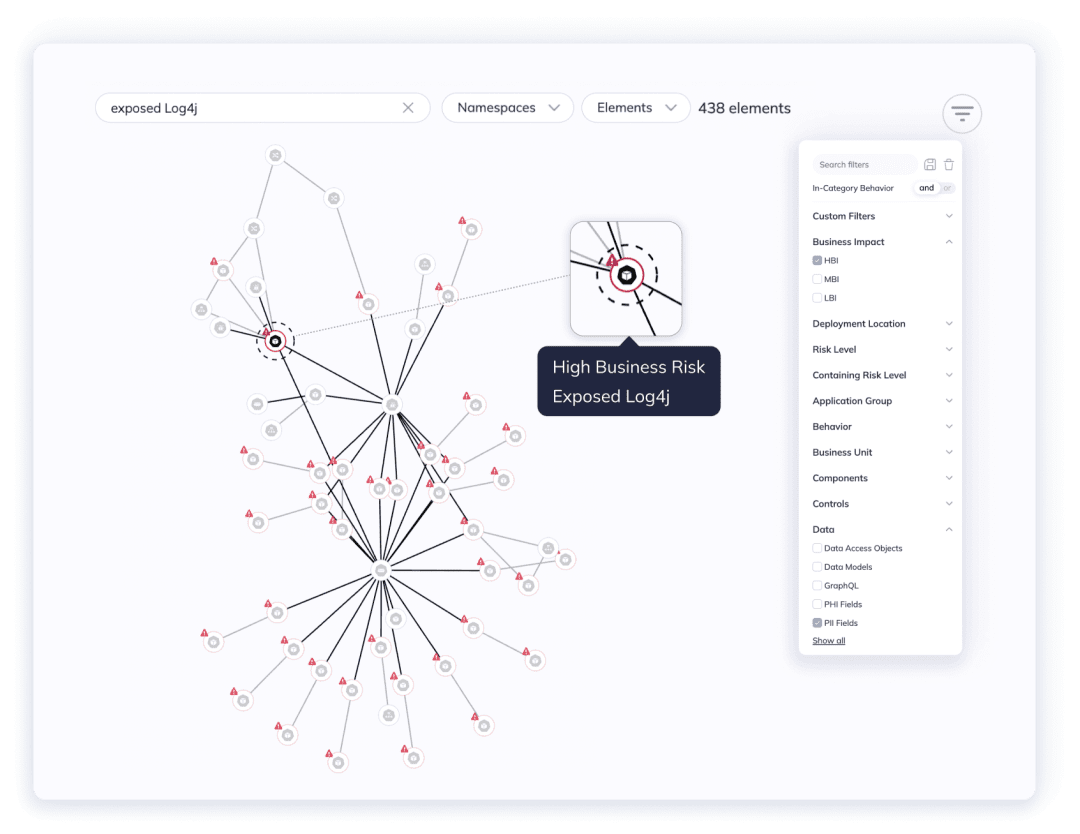Image resolution: width=1080 pixels, height=834 pixels.
Task: Click the save filter icon
Action: [931, 164]
